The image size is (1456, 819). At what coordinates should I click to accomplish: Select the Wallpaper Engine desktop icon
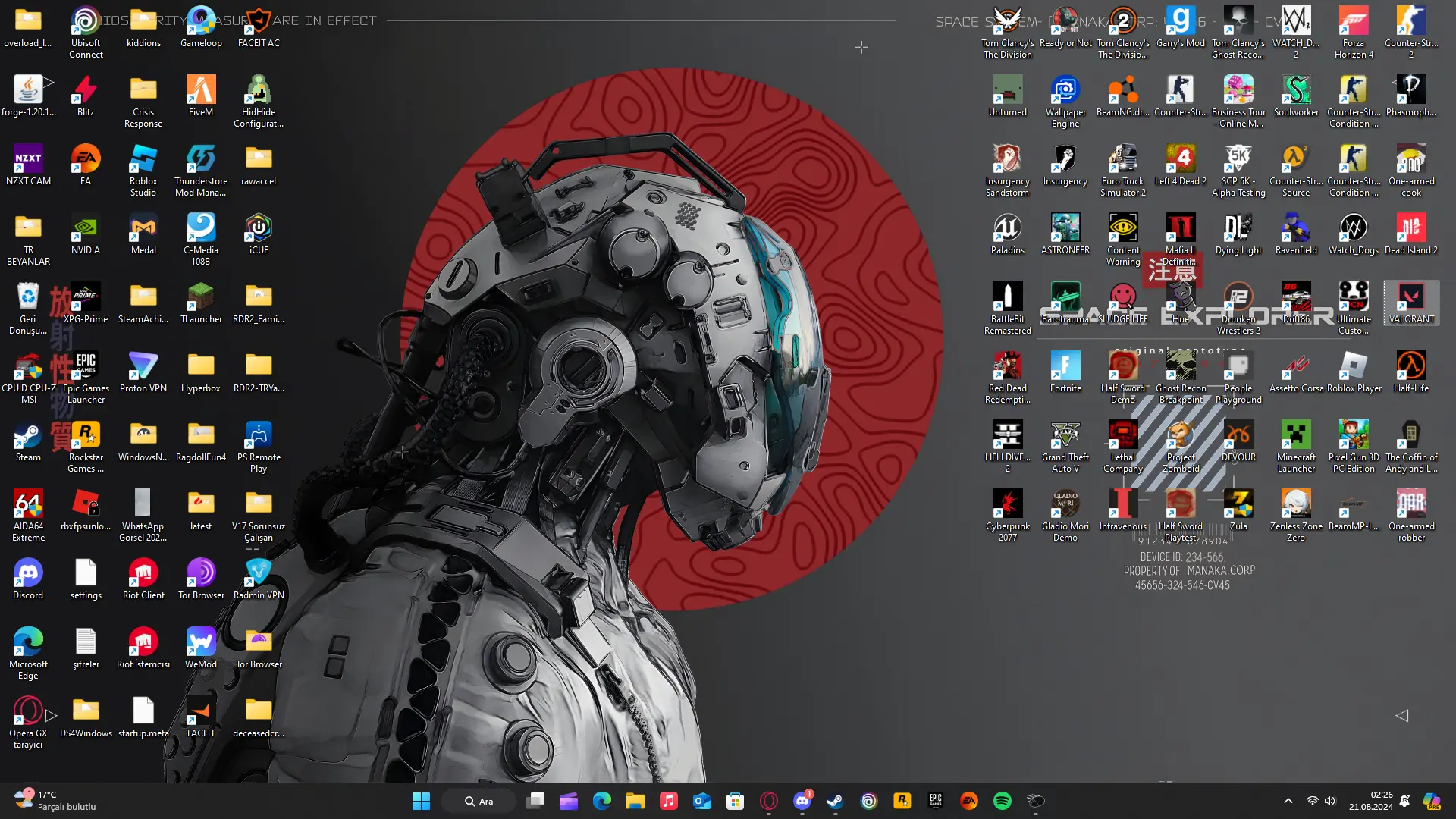(x=1065, y=101)
